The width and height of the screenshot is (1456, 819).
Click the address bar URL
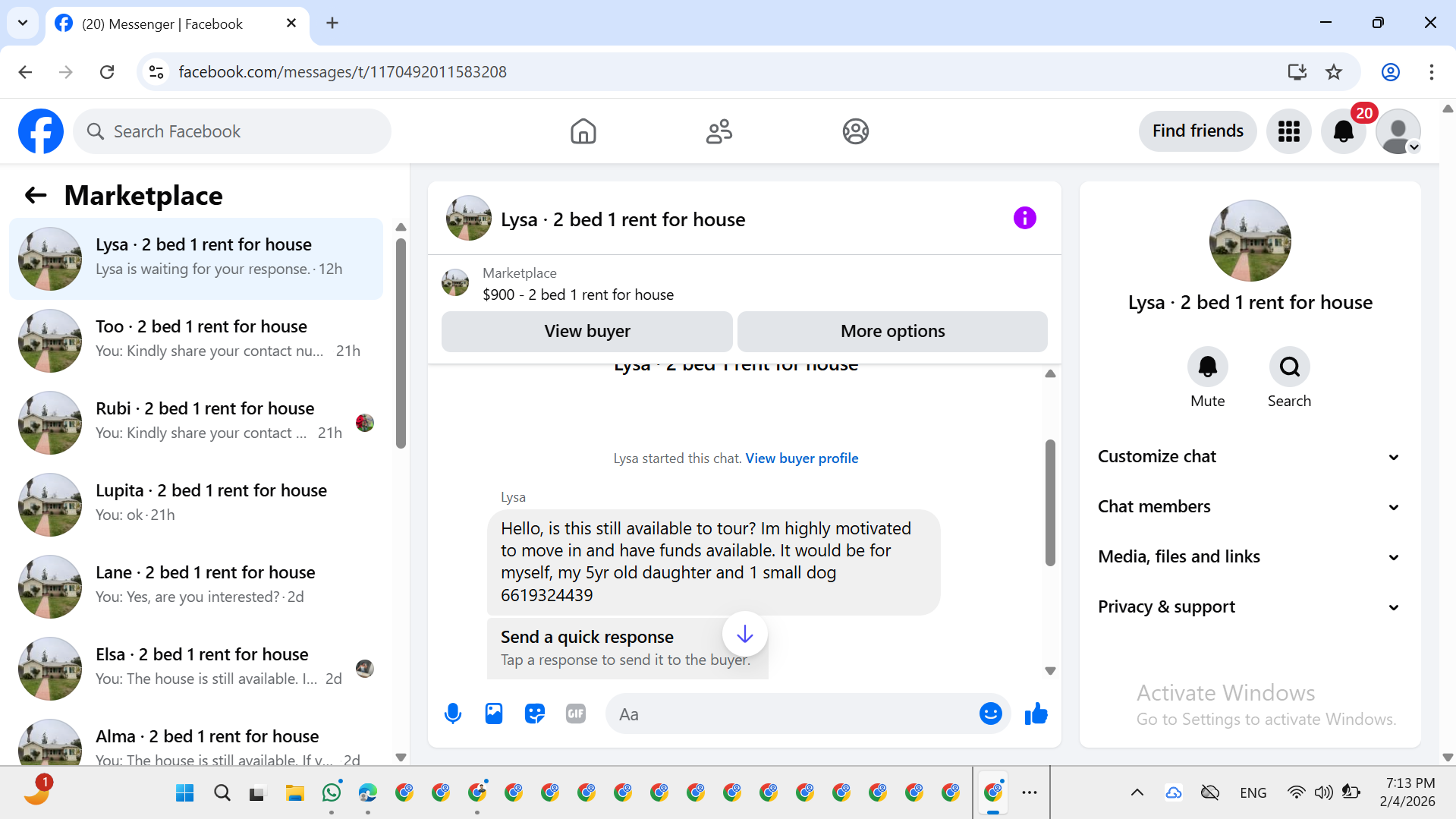pyautogui.click(x=342, y=72)
